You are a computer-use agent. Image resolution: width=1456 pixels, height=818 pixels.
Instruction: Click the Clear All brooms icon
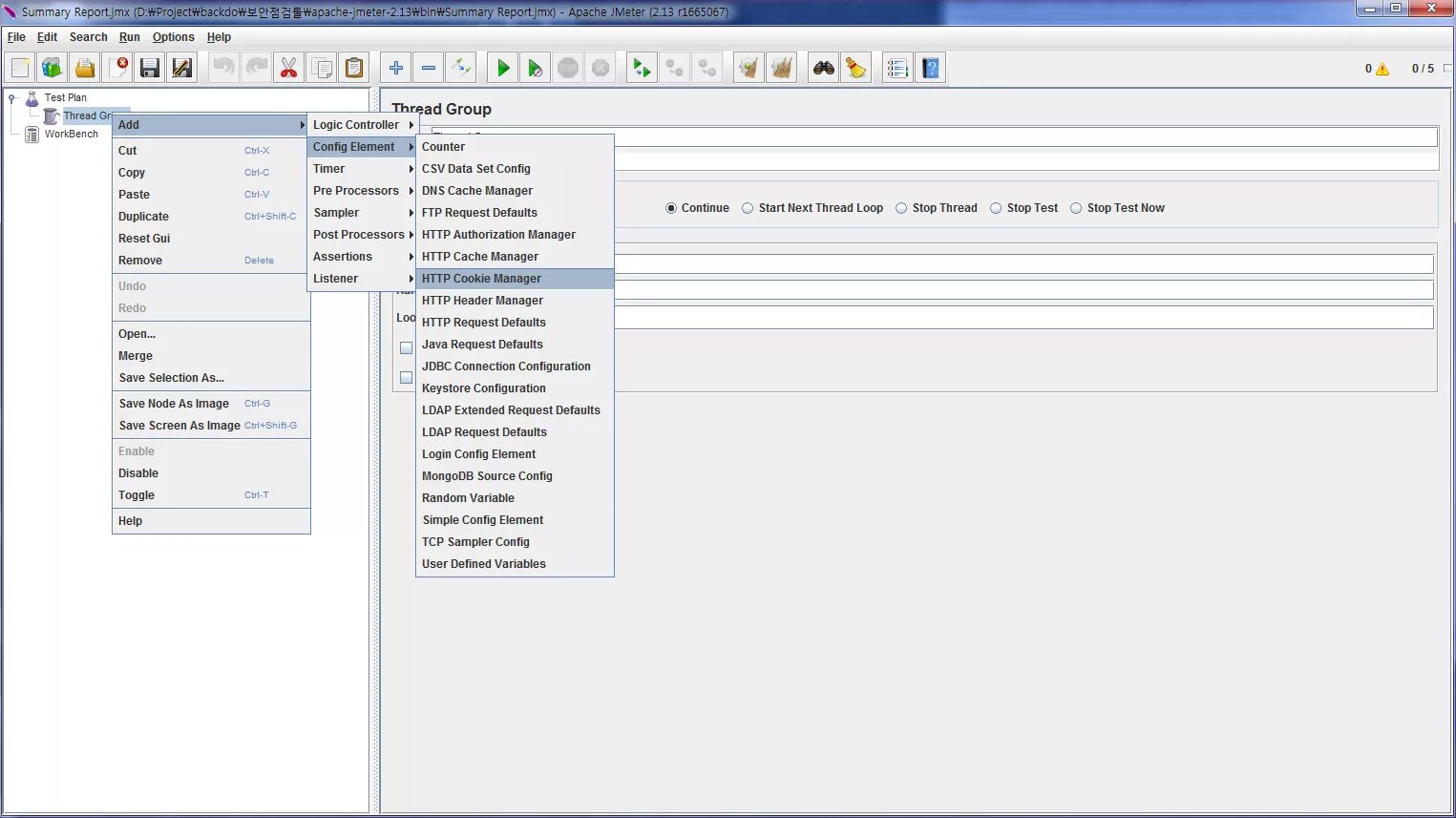[782, 68]
